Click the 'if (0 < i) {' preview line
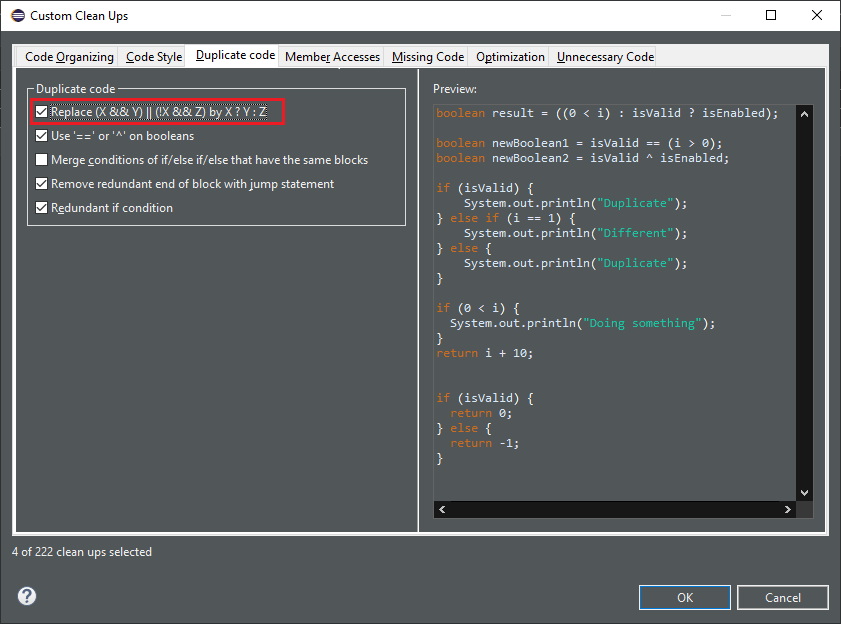The image size is (841, 624). pyautogui.click(x=478, y=308)
